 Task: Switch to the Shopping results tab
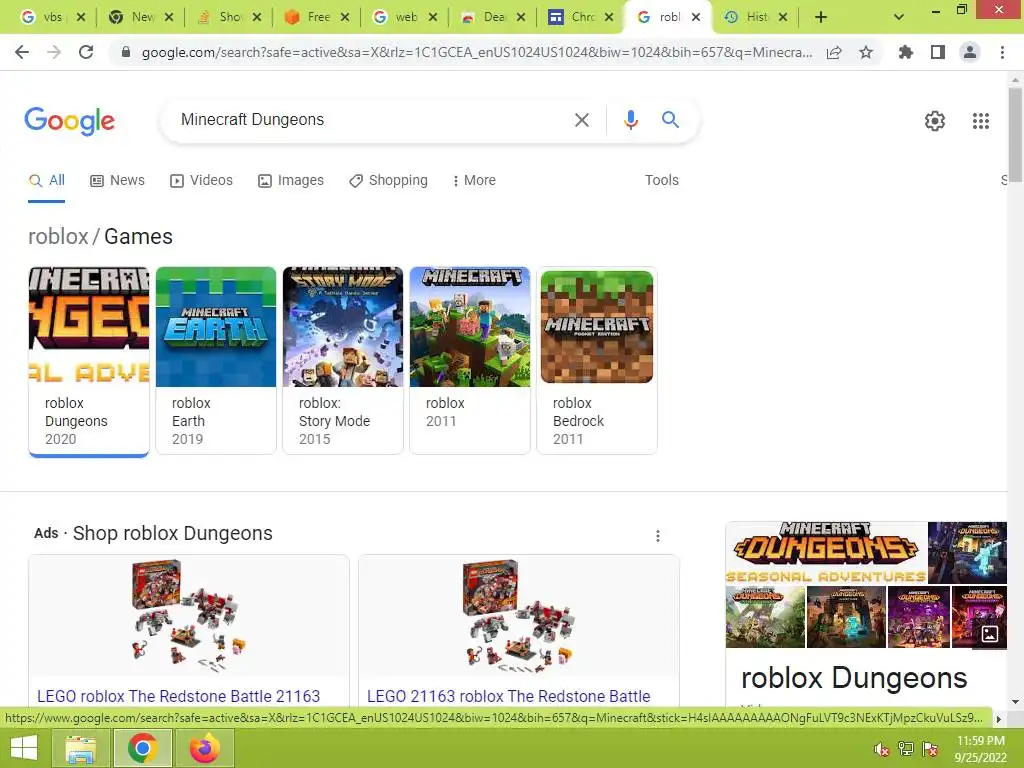coord(389,180)
